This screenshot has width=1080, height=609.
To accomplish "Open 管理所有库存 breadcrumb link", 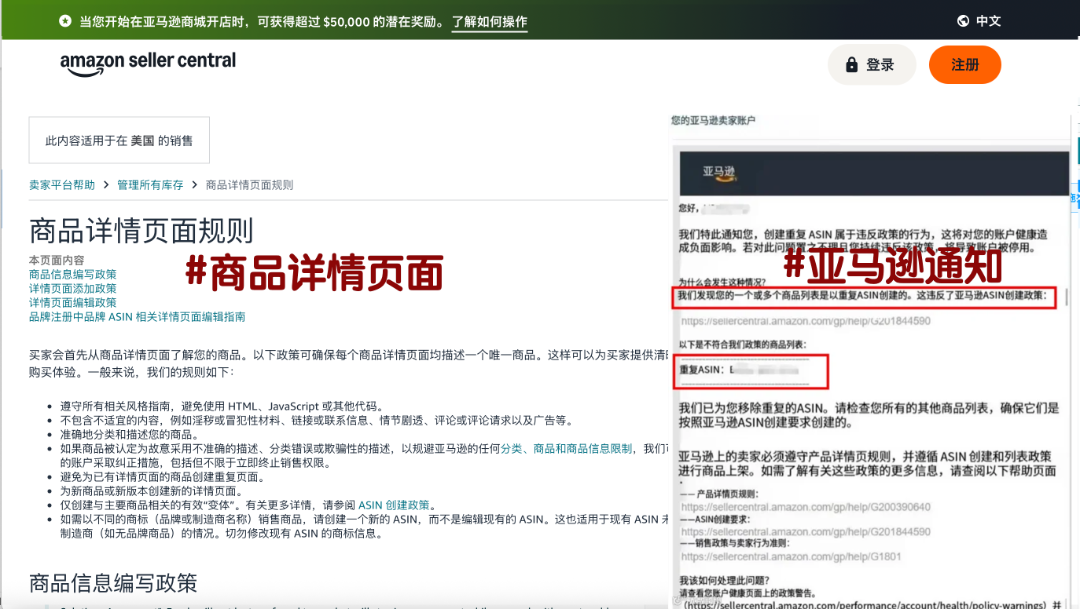I will coord(150,185).
